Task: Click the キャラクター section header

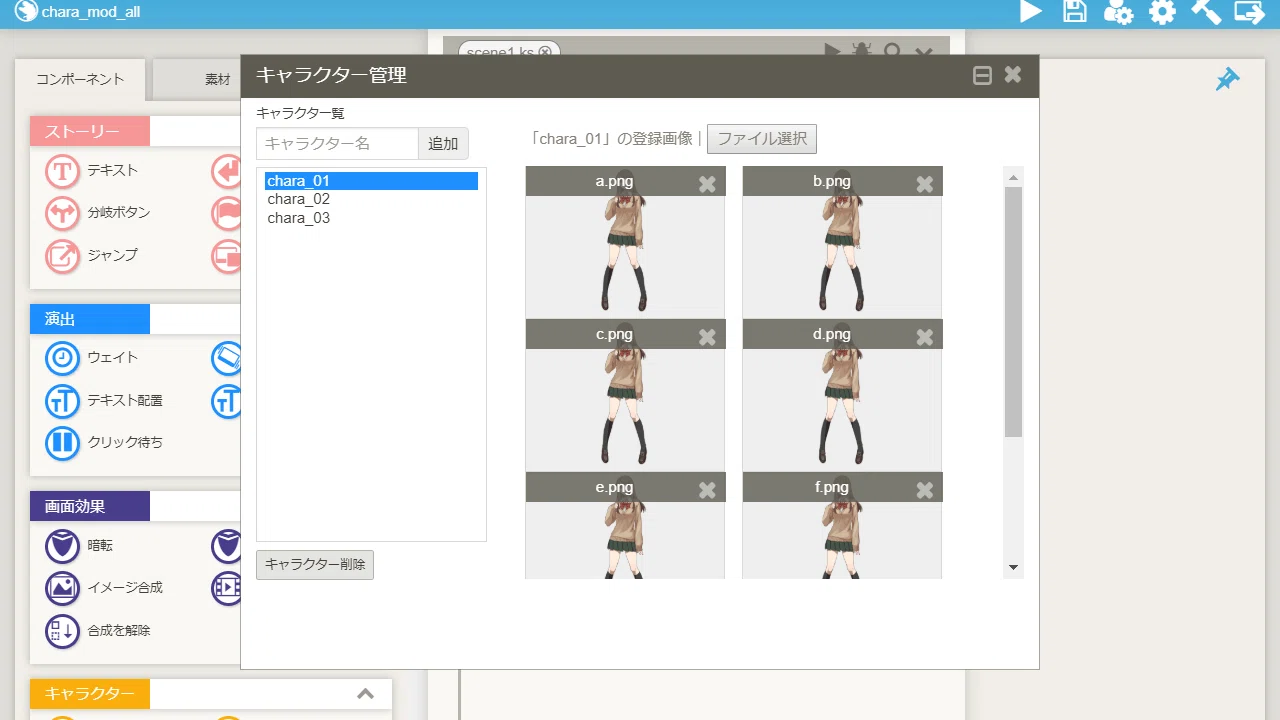Action: click(x=90, y=694)
